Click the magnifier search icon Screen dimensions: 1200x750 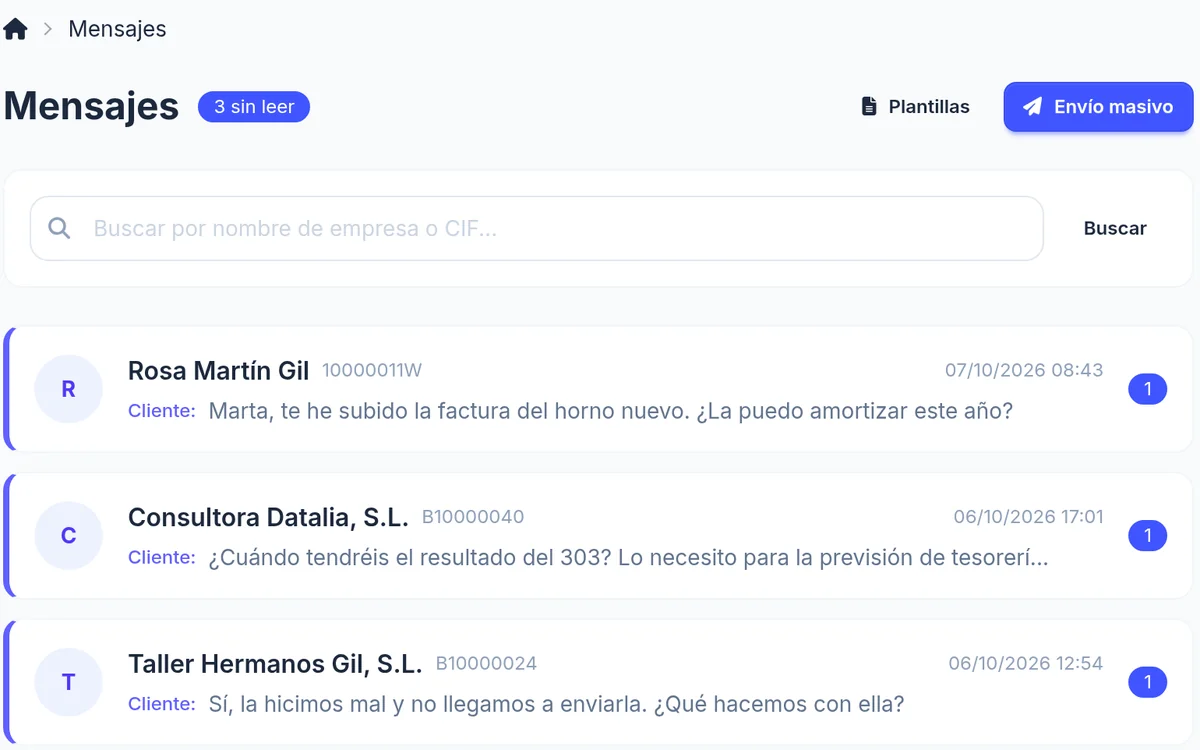[59, 228]
